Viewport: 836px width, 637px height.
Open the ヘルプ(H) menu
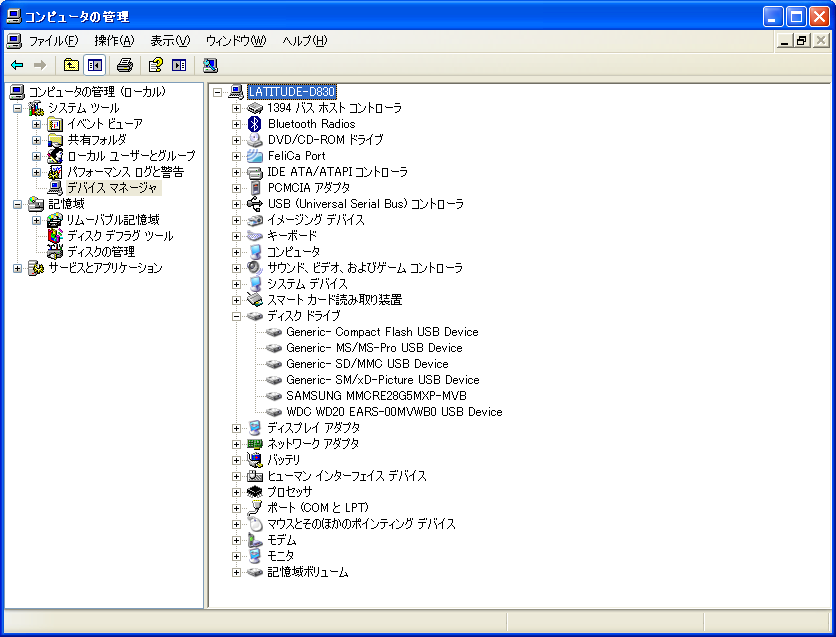coord(304,41)
